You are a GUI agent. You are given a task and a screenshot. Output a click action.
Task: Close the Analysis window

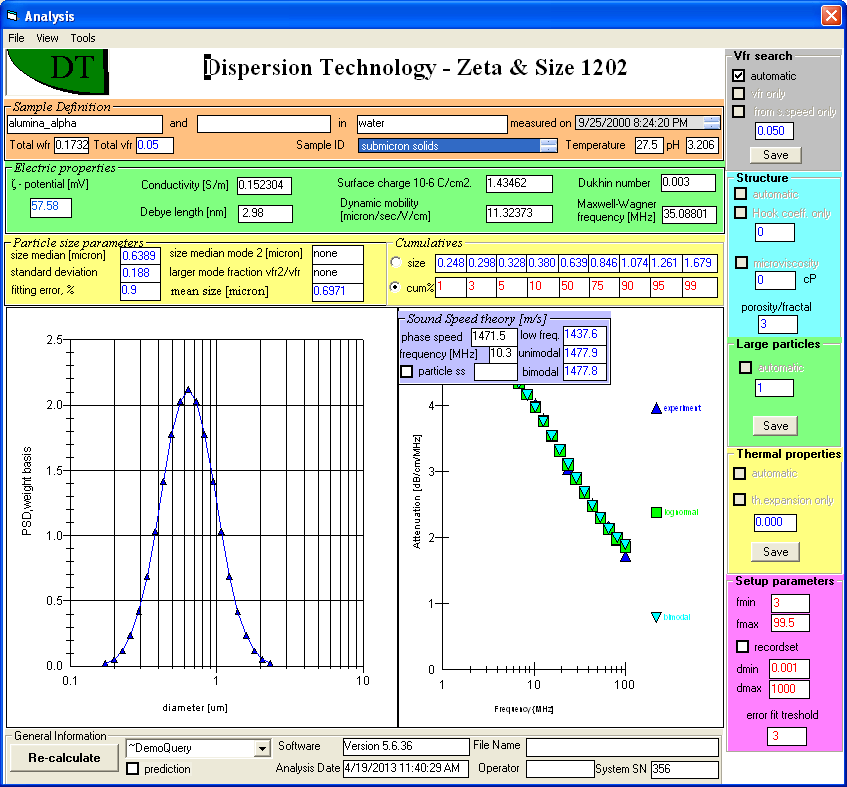point(831,15)
